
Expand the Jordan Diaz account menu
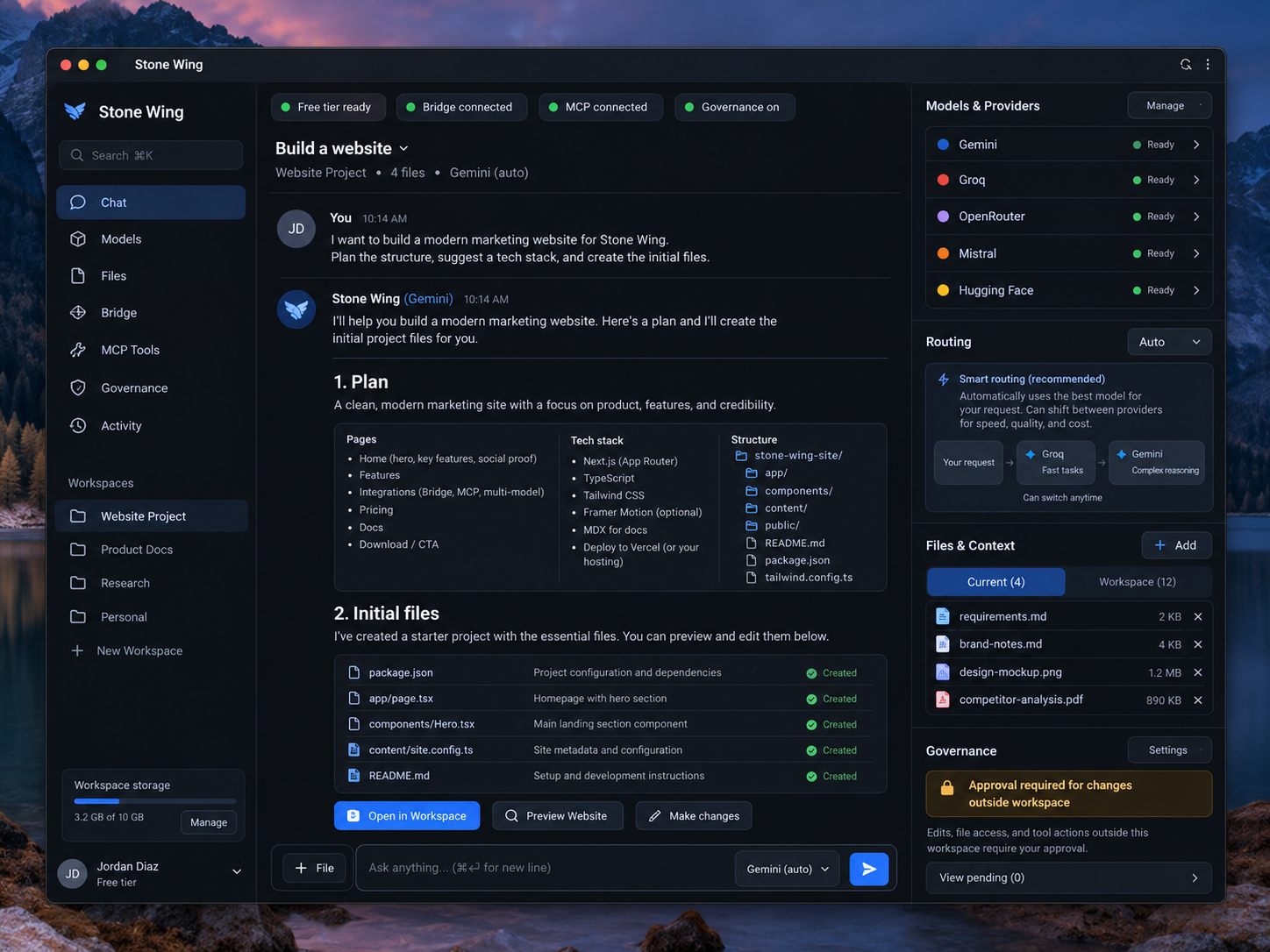[x=237, y=872]
